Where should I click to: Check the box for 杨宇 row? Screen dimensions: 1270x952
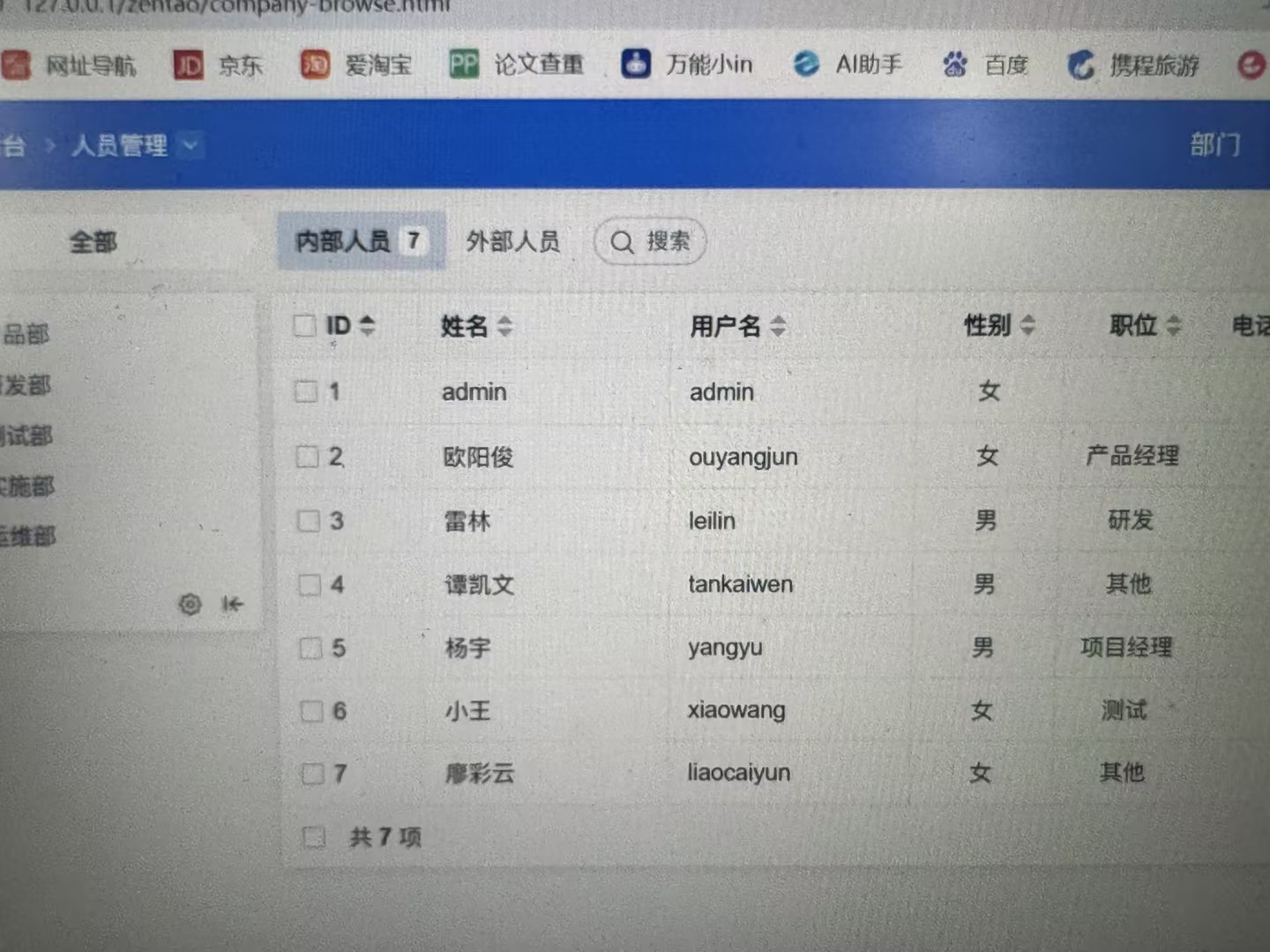click(x=310, y=649)
